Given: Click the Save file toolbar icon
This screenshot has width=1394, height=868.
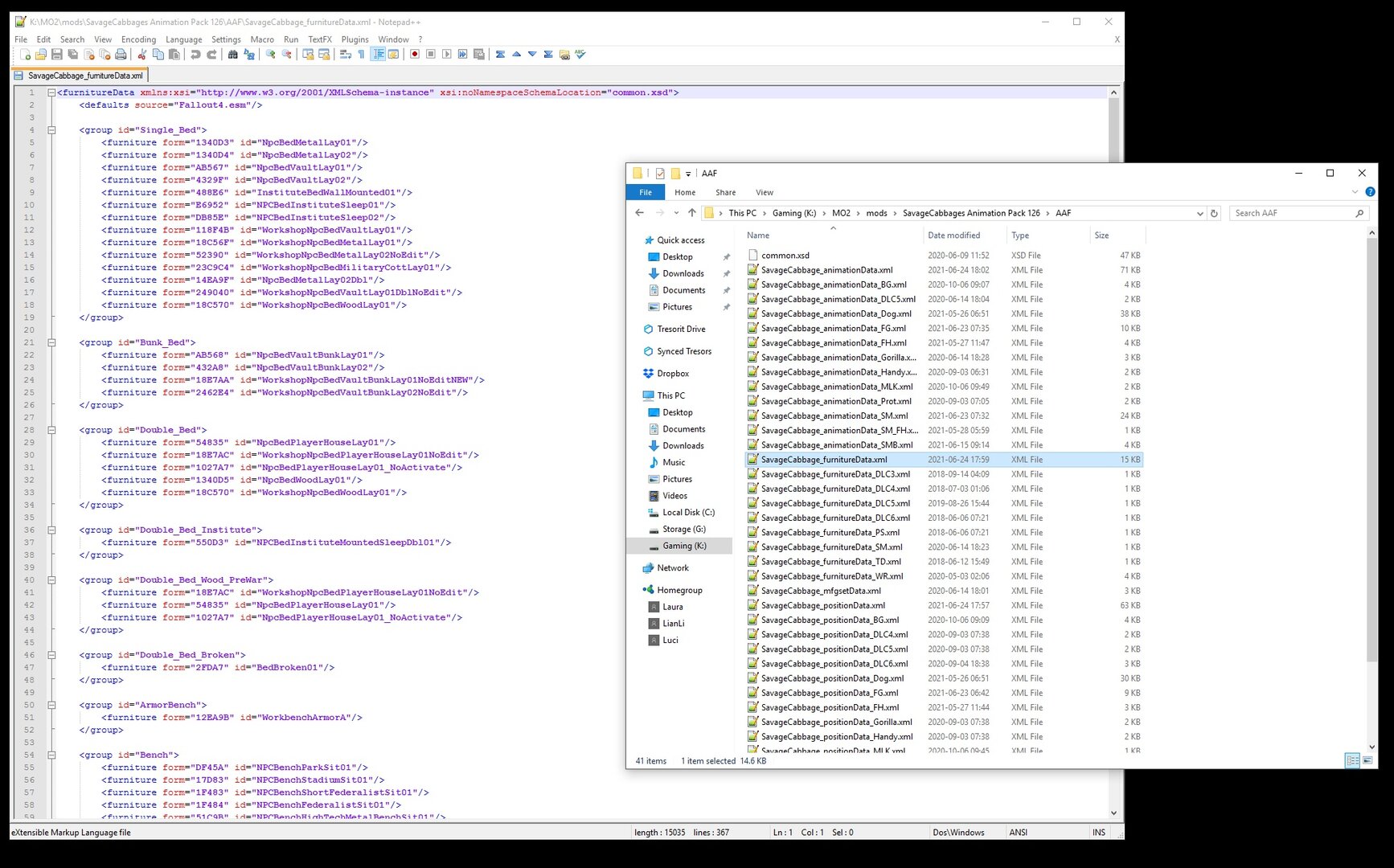Looking at the screenshot, I should click(57, 55).
